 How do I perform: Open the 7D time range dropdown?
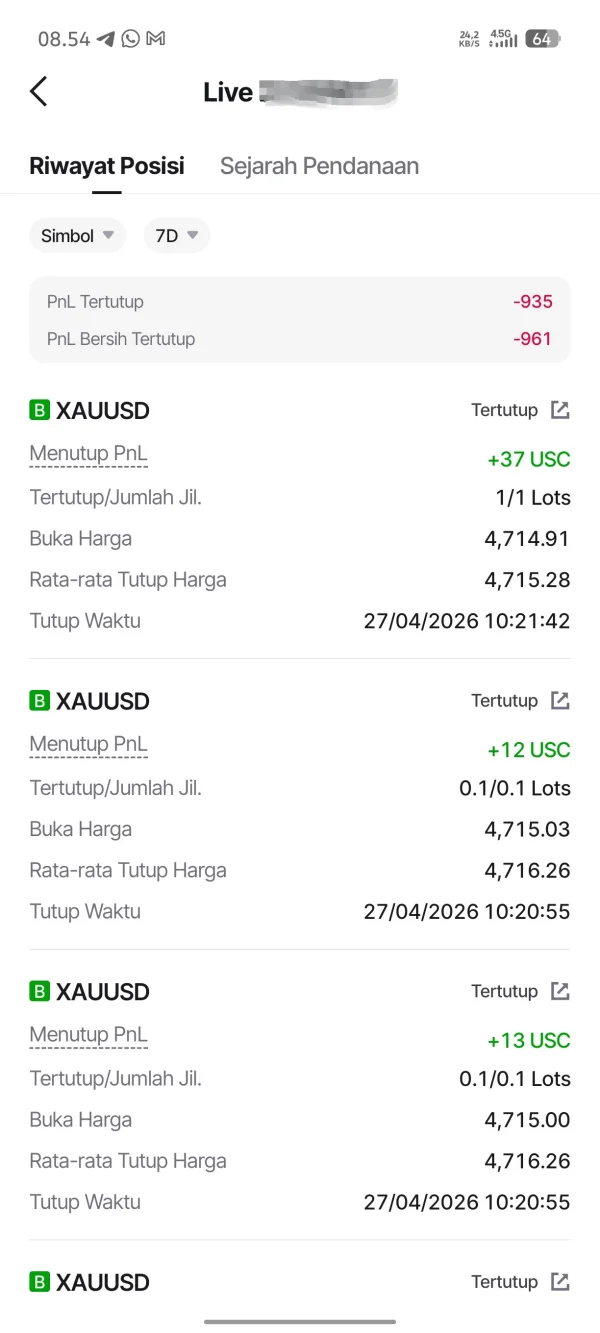pos(176,236)
